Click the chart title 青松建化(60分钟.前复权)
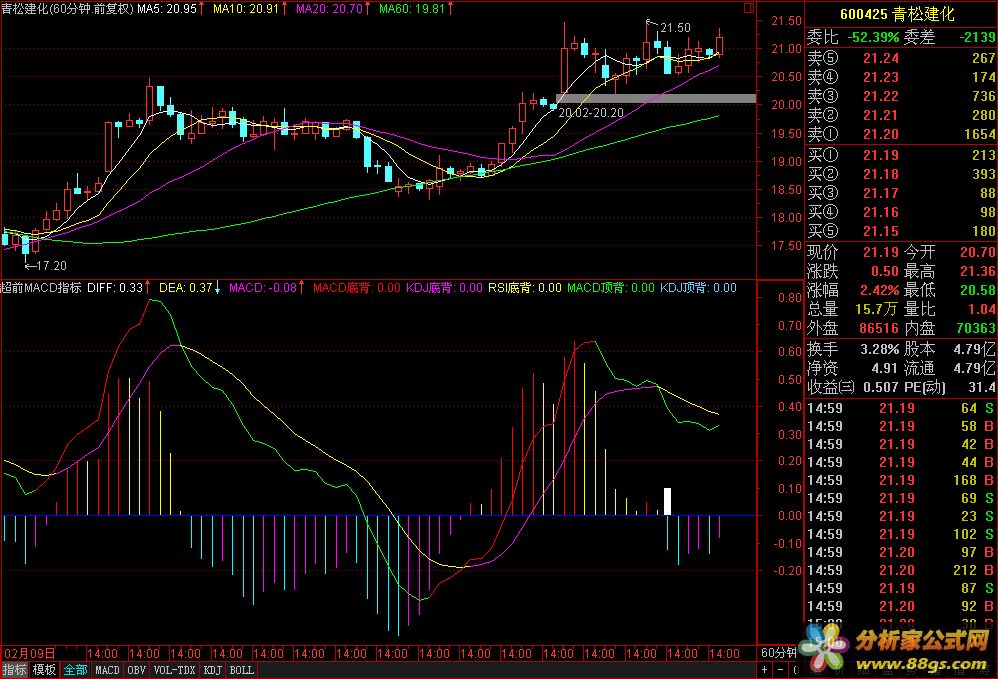Viewport: 998px width, 679px height. pyautogui.click(x=67, y=9)
